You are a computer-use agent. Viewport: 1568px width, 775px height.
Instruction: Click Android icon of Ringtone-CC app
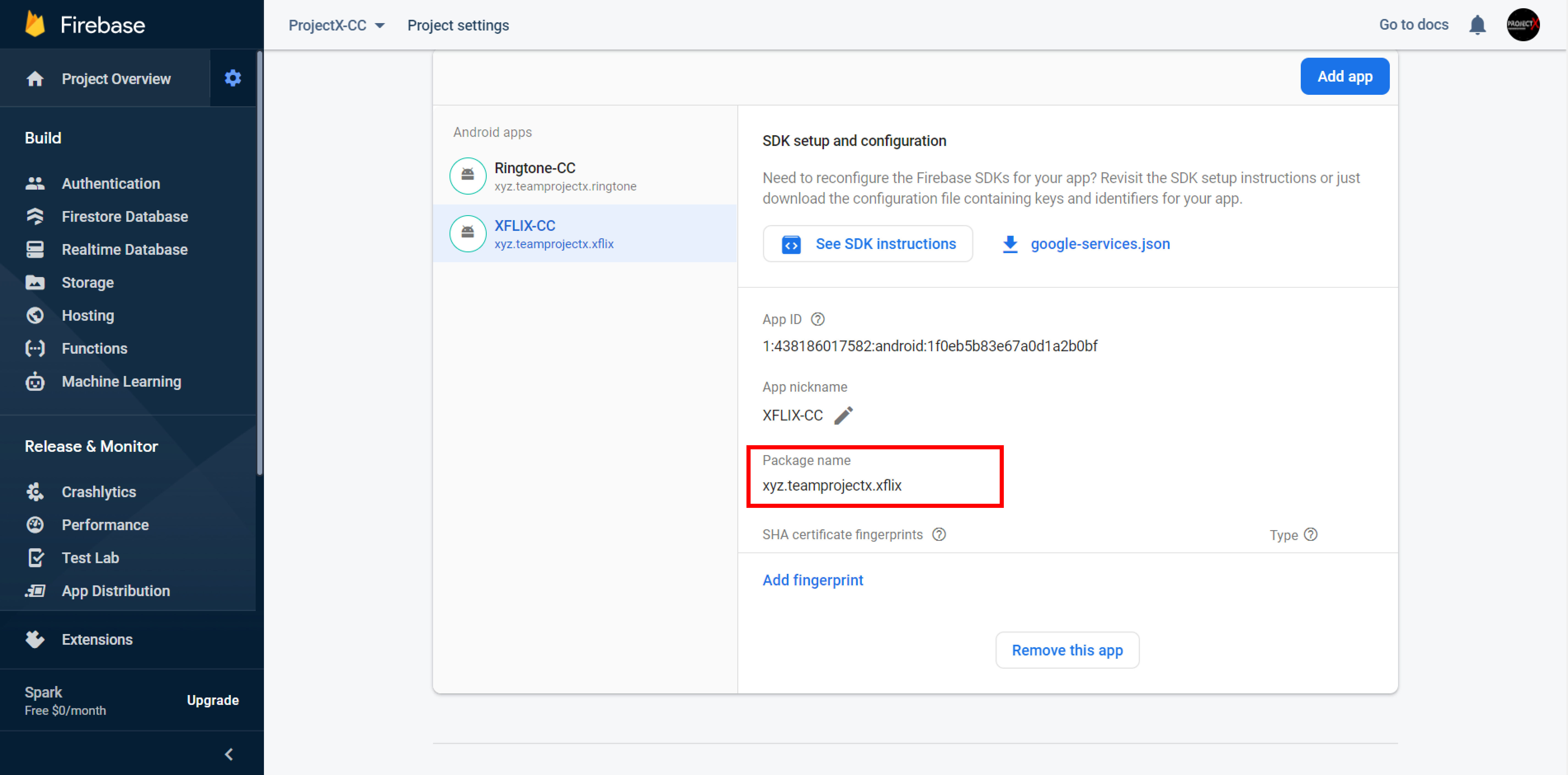tap(467, 176)
